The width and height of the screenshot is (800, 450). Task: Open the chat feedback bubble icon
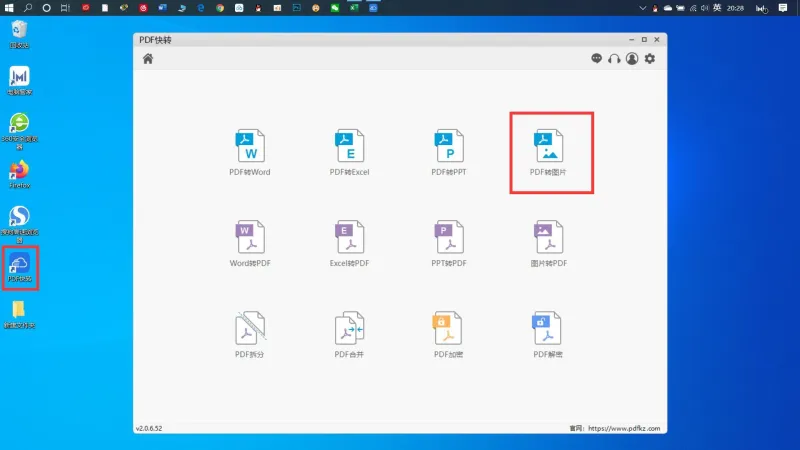596,59
